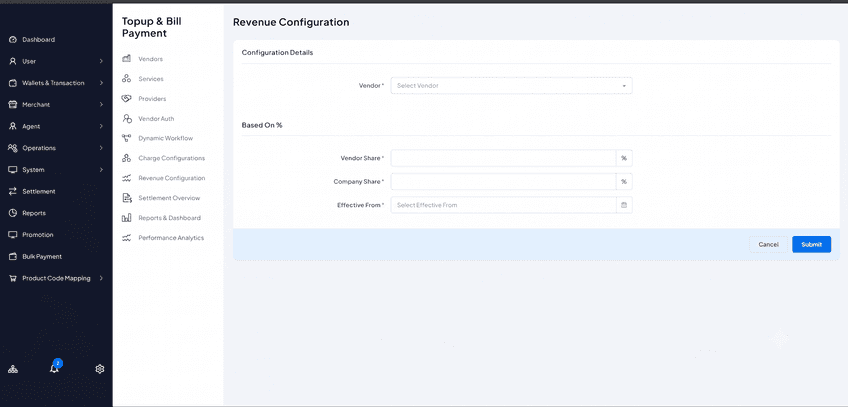Open the Dashboard menu item
The height and width of the screenshot is (407, 848).
(x=38, y=39)
